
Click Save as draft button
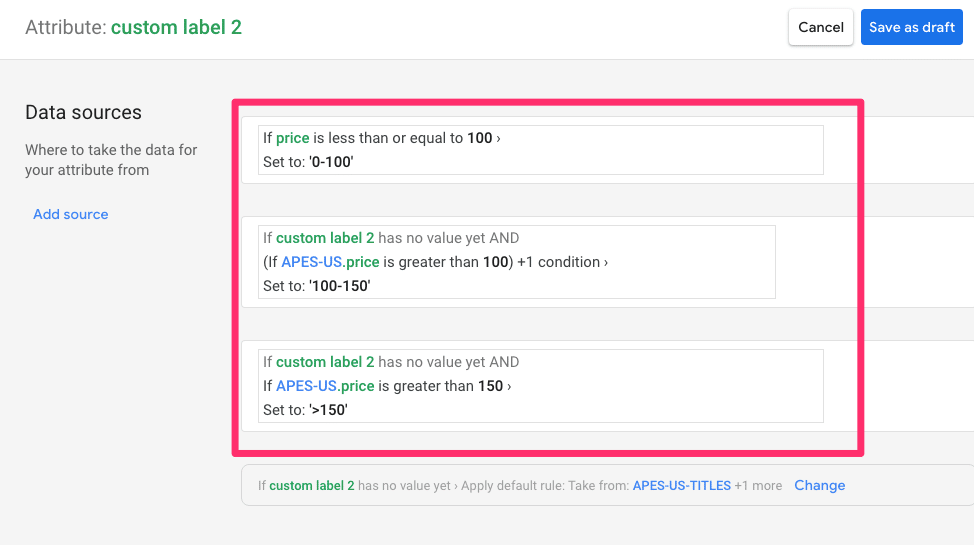point(911,27)
